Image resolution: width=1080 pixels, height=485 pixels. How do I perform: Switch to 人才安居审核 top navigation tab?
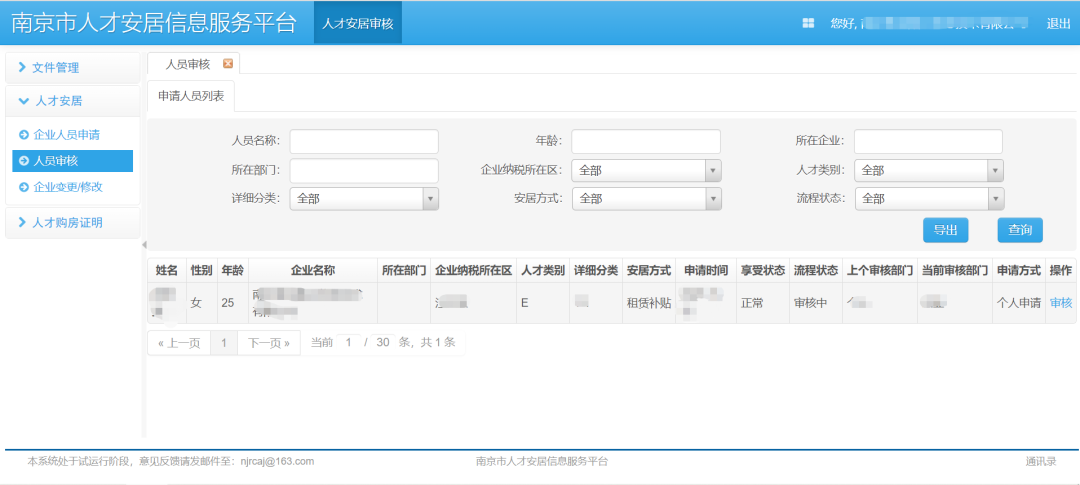(x=357, y=23)
